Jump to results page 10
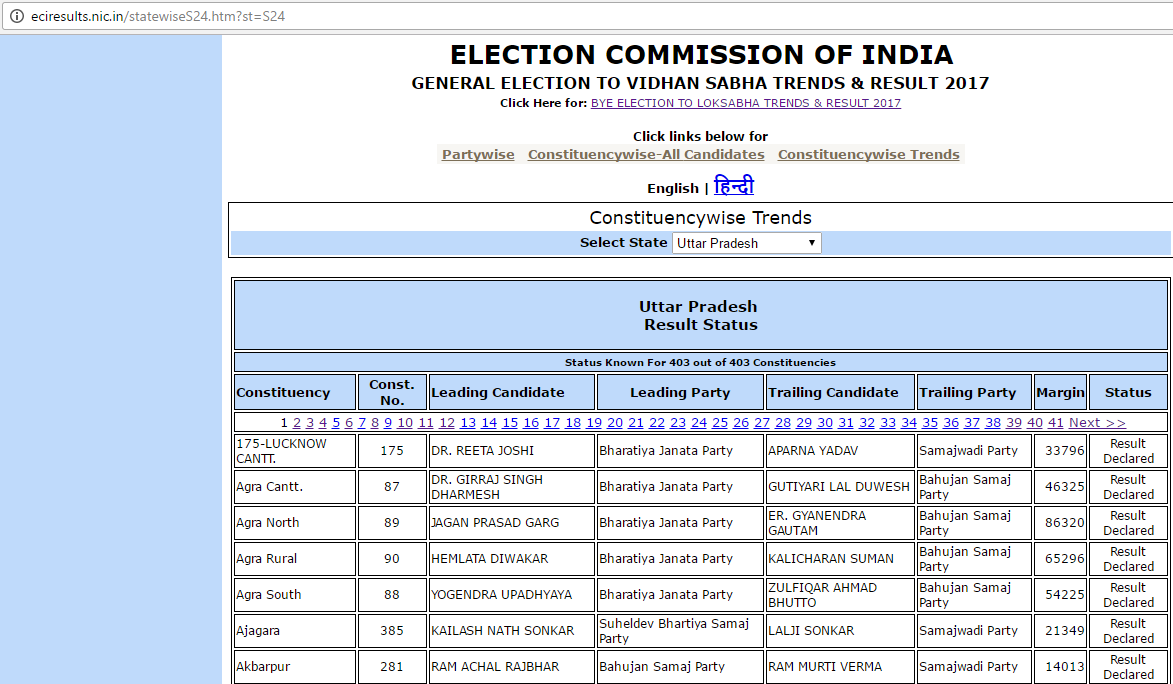Viewport: 1173px width, 684px height. [x=404, y=422]
